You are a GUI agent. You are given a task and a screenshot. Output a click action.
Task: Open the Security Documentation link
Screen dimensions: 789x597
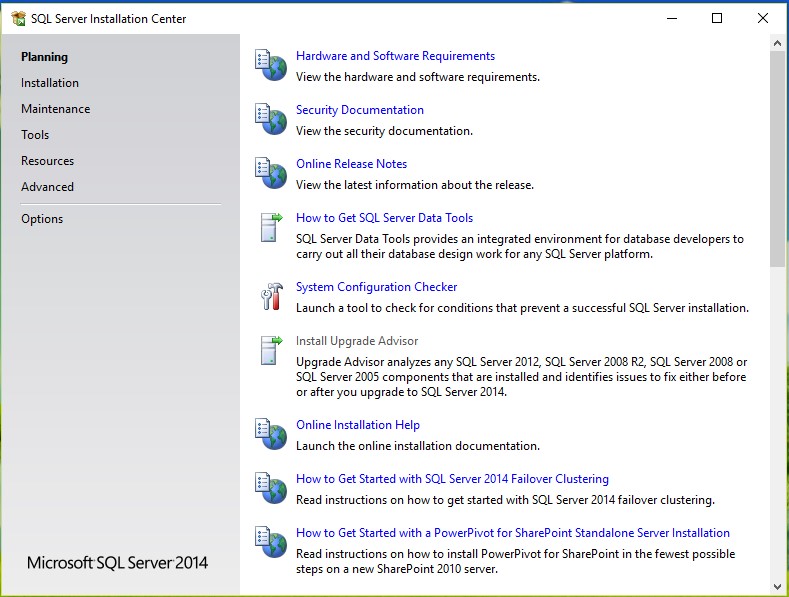coord(359,110)
